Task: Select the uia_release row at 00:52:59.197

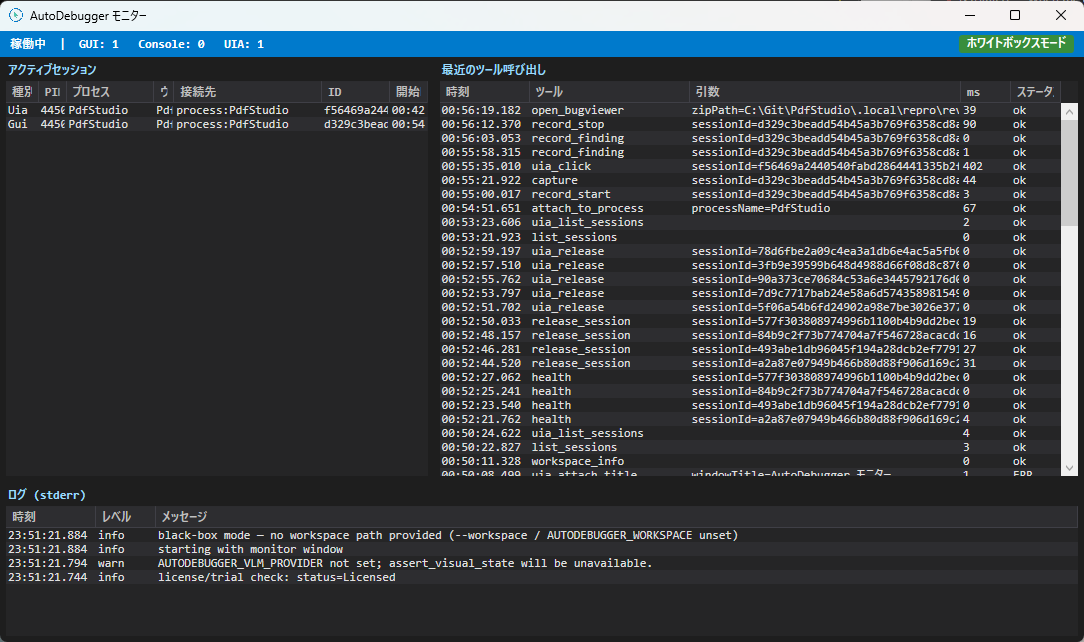Action: [750, 252]
